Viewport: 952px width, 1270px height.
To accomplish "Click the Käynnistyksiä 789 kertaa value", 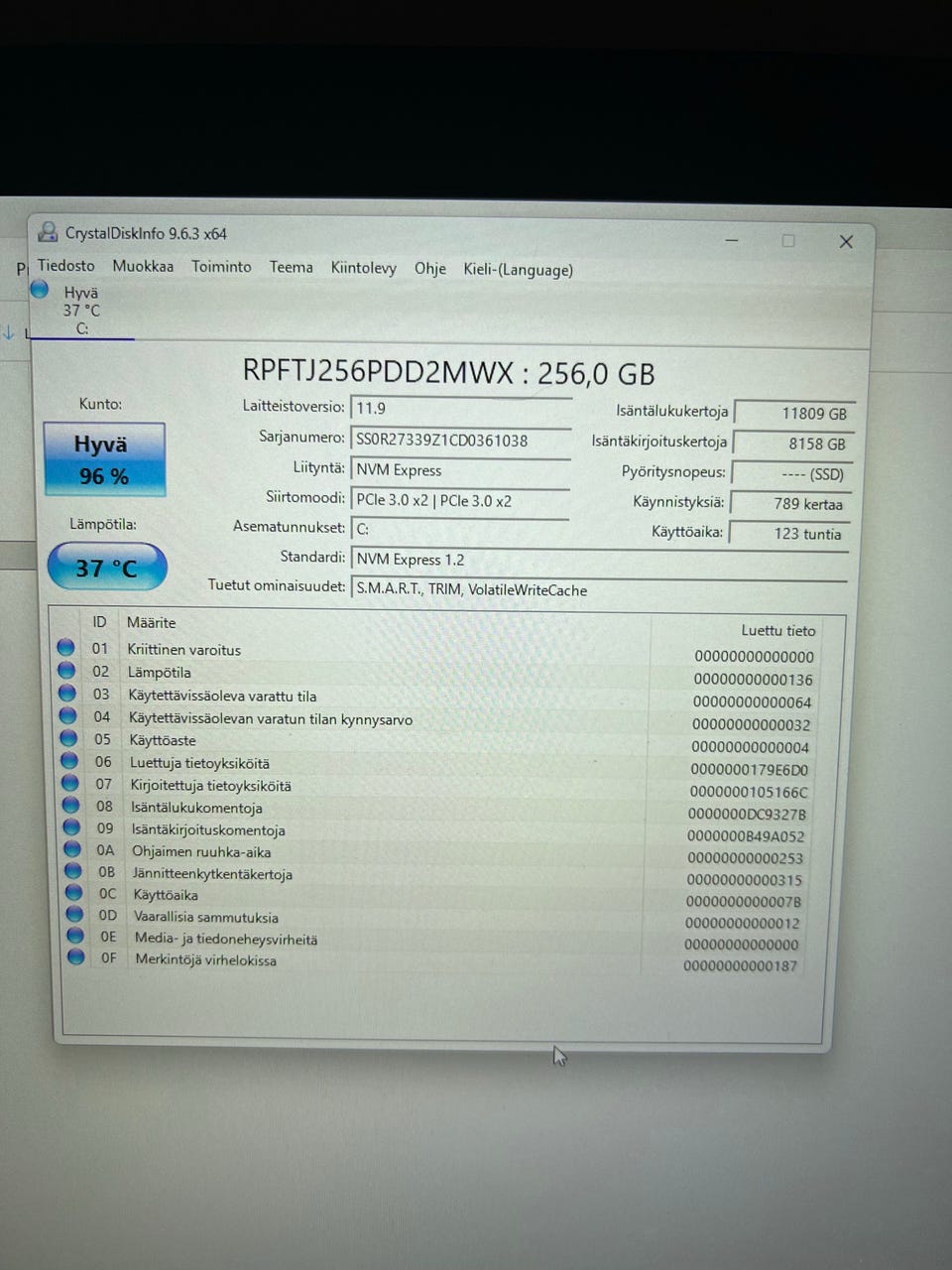I will point(789,504).
